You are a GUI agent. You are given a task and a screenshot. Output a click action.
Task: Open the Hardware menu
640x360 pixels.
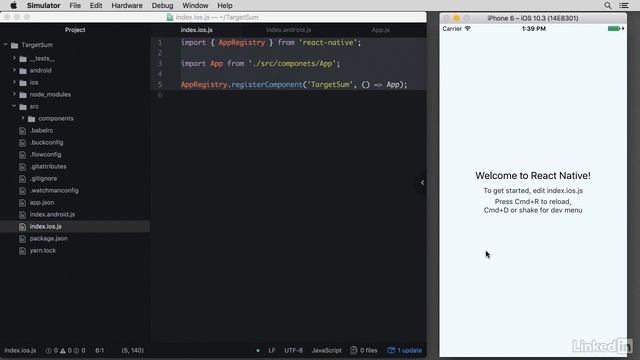pos(127,5)
